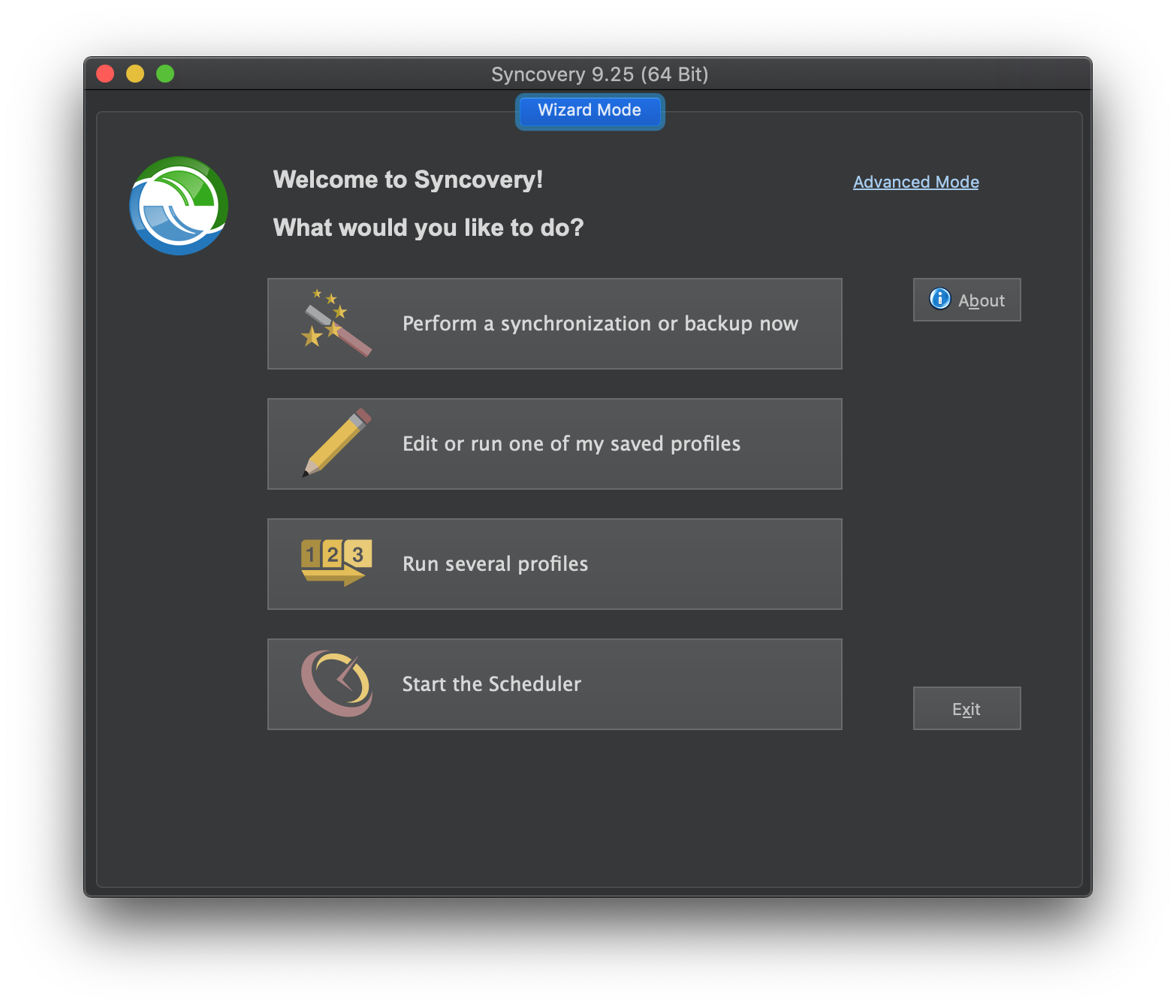The height and width of the screenshot is (1008, 1176).
Task: Minimize the window with the yellow button
Action: [x=135, y=74]
